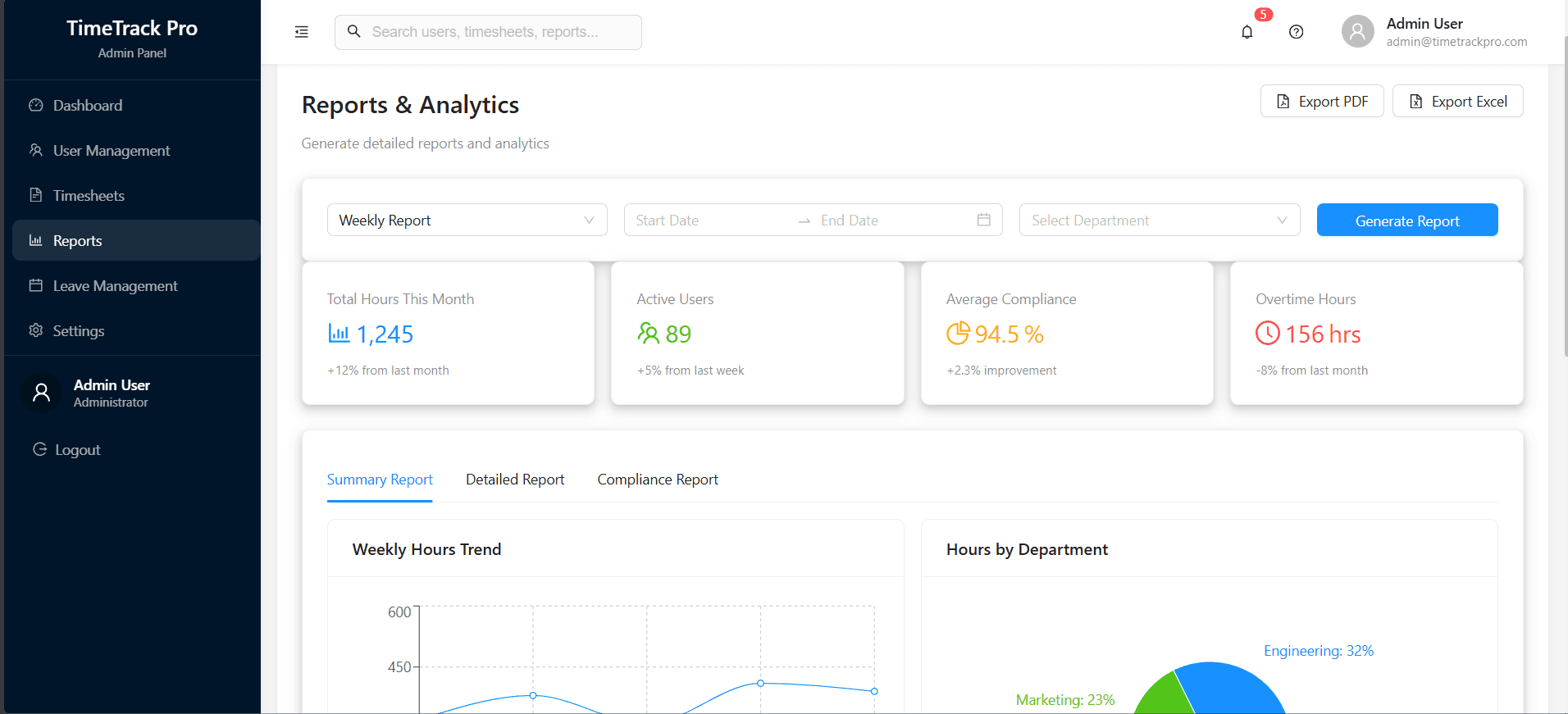Open the help question mark icon

1296,32
